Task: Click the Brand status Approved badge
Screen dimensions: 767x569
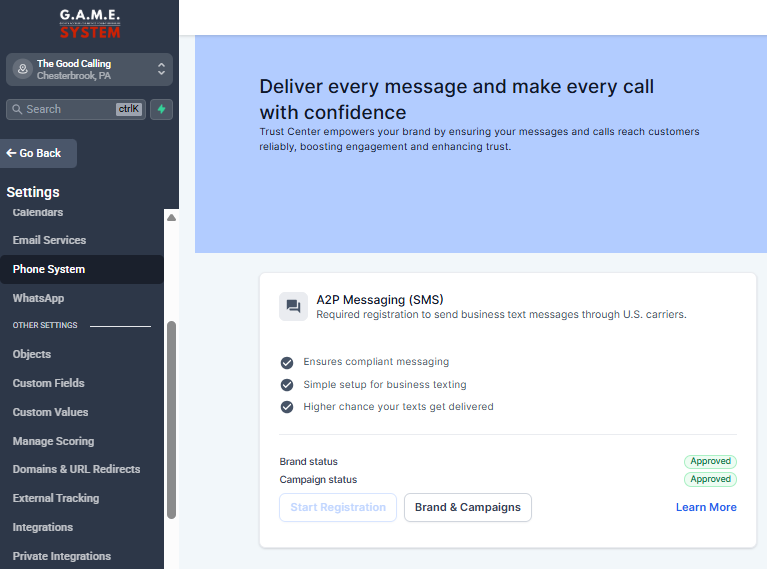Action: (710, 461)
